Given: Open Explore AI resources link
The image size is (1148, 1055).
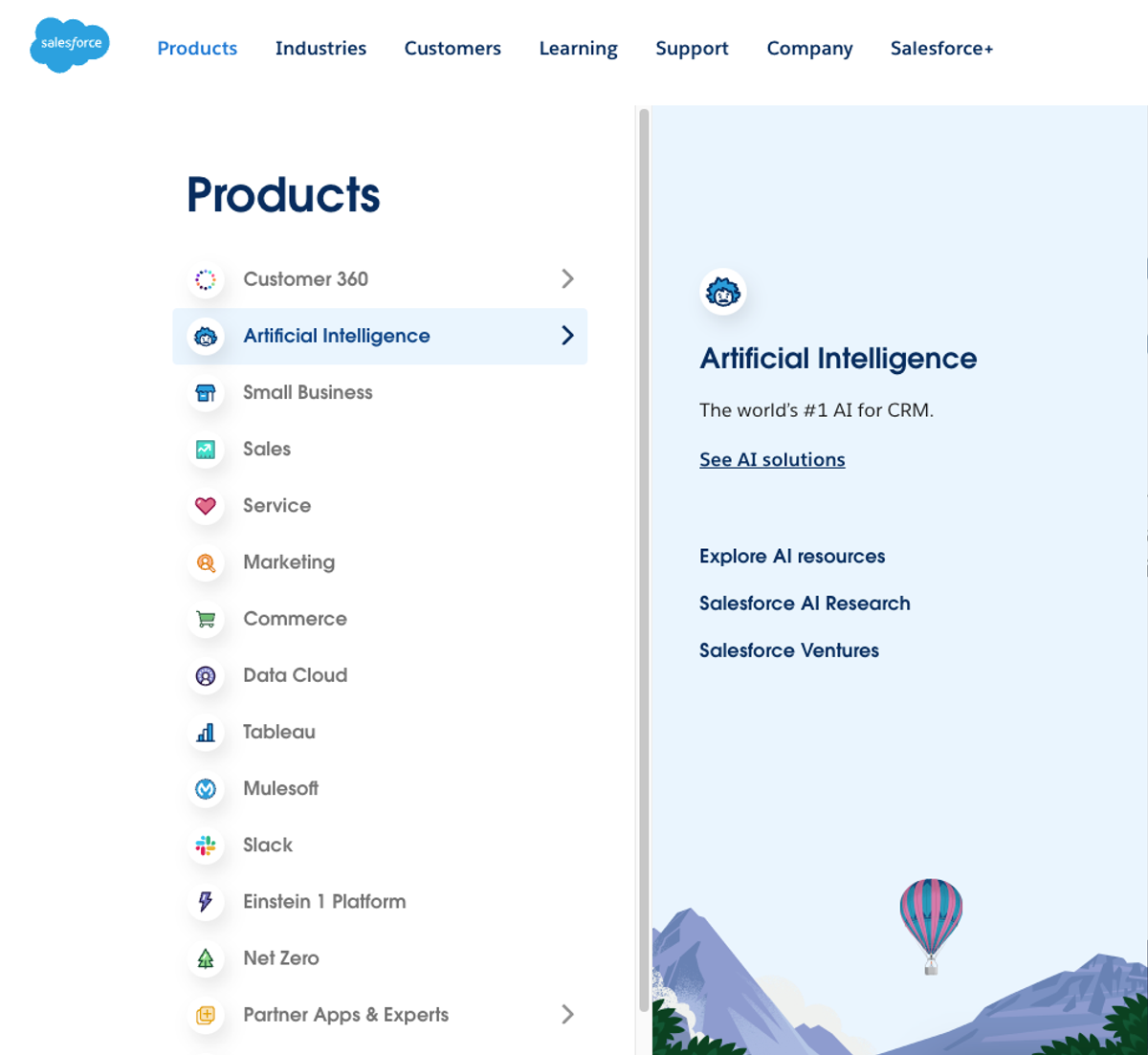Looking at the screenshot, I should click(792, 556).
